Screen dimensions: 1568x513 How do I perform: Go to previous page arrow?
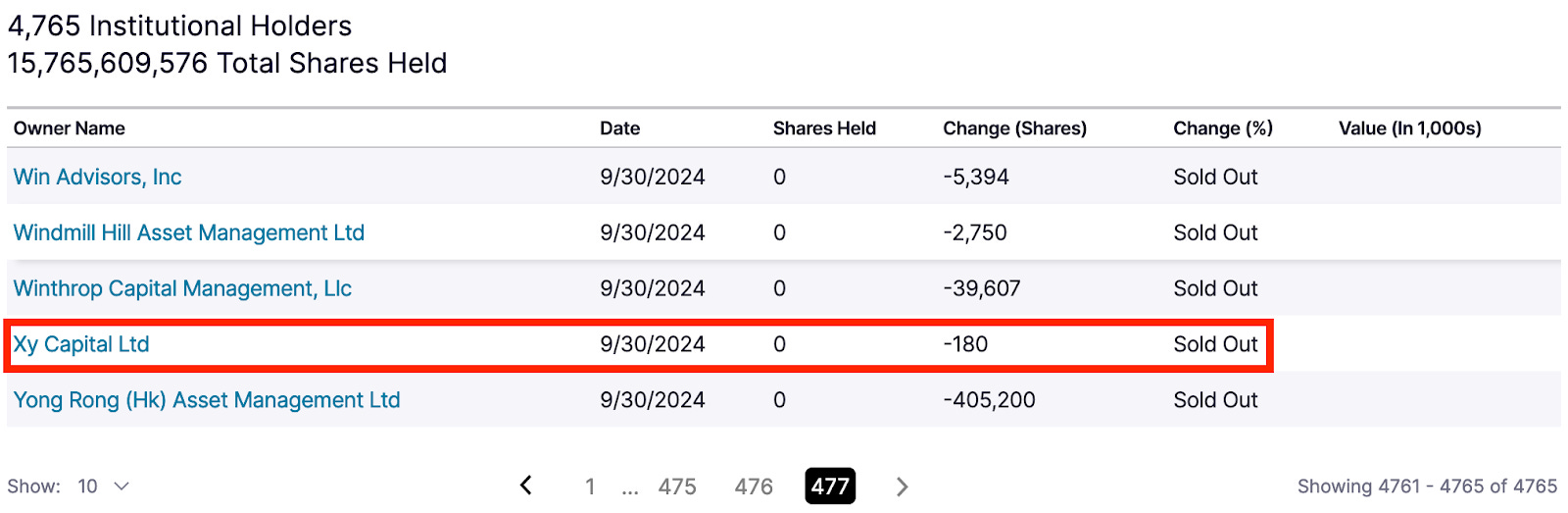coord(526,486)
